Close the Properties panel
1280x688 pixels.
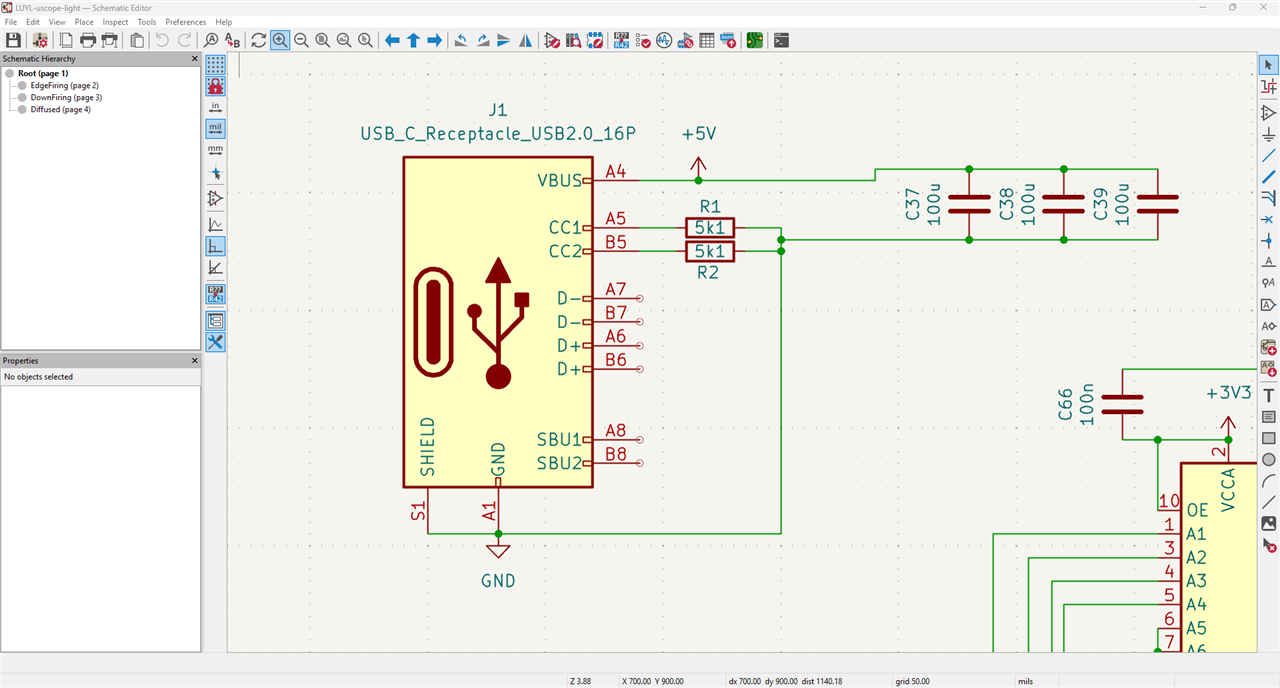[195, 360]
